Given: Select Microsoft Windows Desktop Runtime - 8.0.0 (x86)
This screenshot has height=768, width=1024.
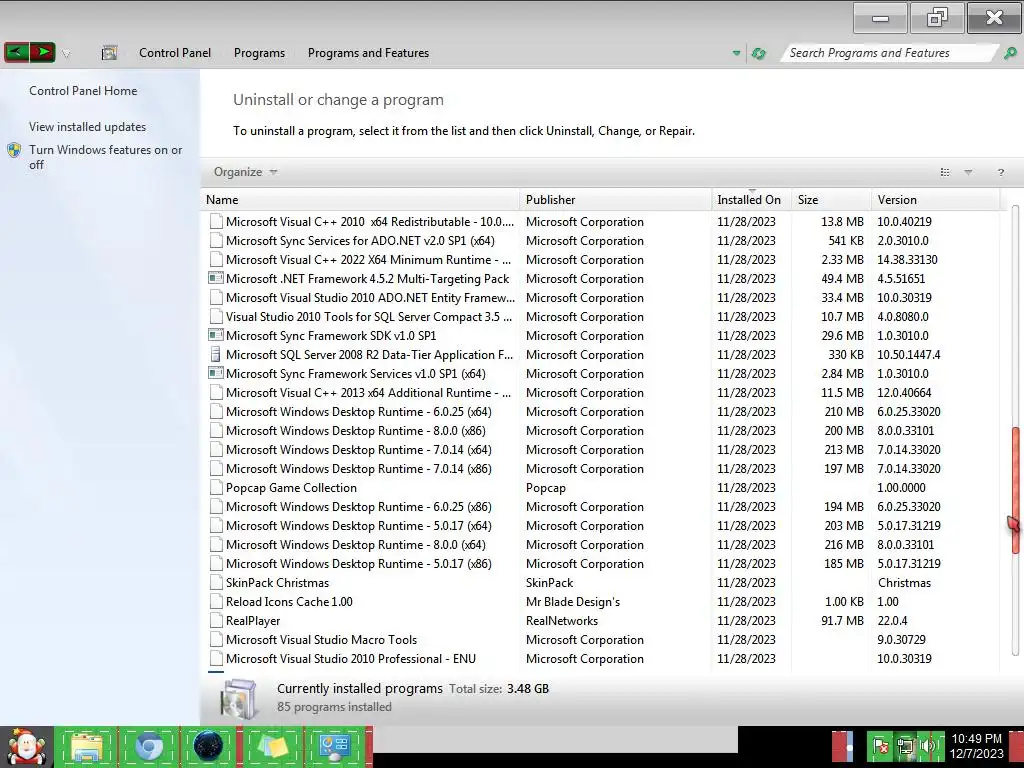Looking at the screenshot, I should (x=601, y=430).
